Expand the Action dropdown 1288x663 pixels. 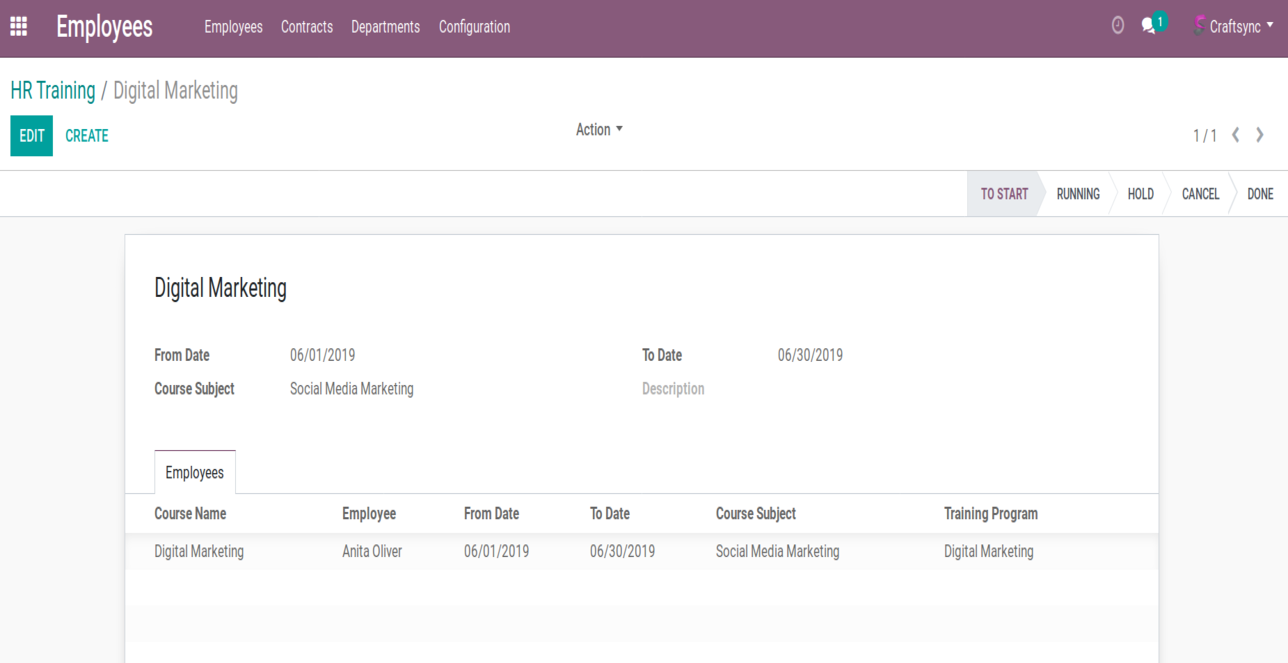(x=599, y=130)
